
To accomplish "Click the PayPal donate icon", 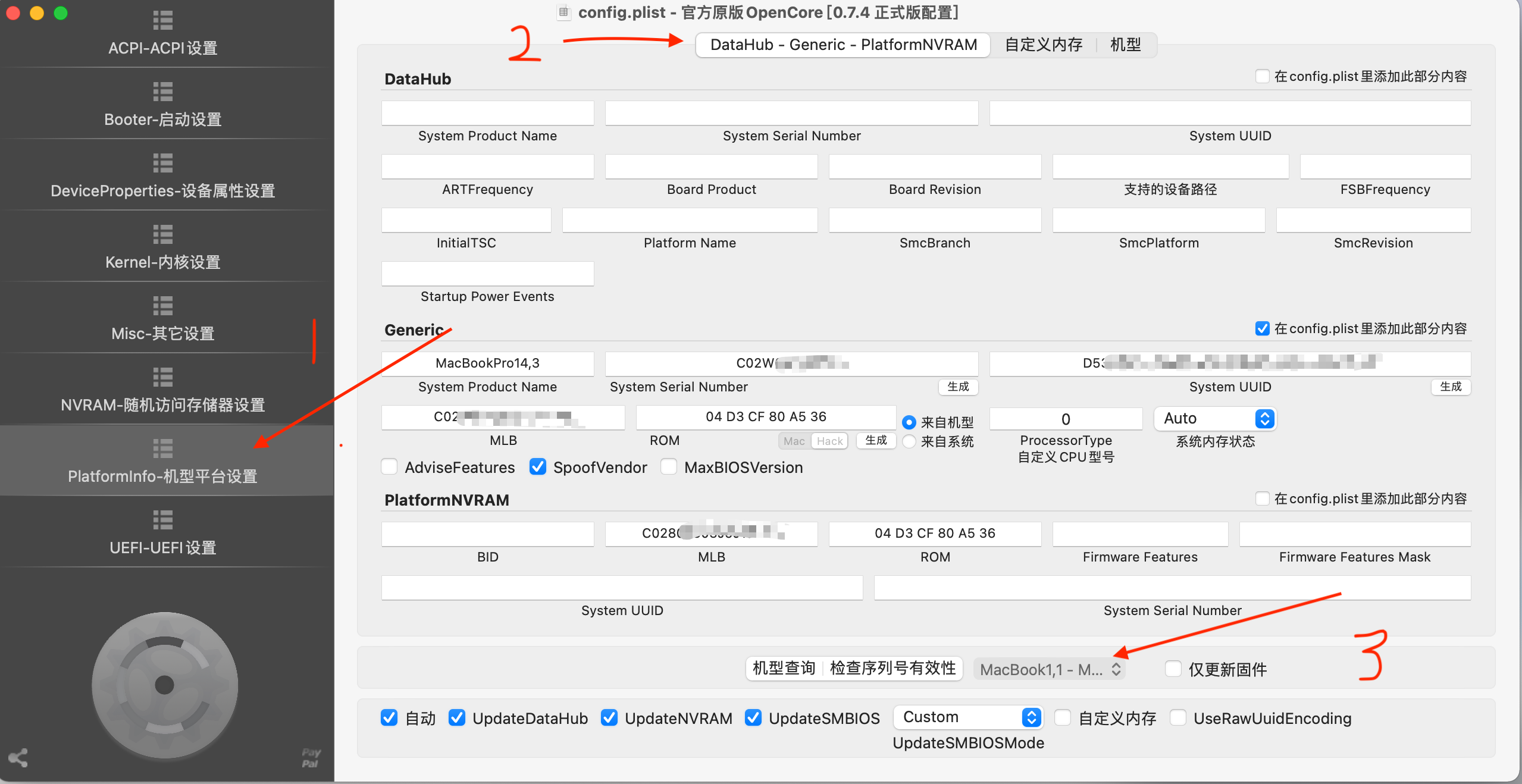I will click(311, 758).
